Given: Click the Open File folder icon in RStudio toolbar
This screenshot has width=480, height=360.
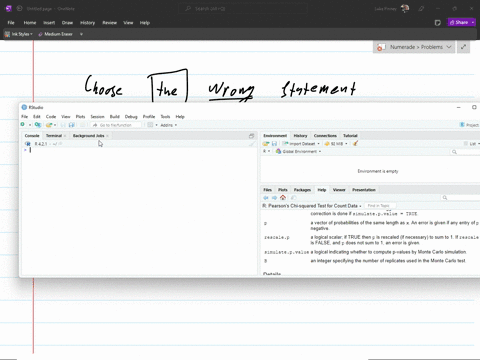Looking at the screenshot, I should point(49,125).
